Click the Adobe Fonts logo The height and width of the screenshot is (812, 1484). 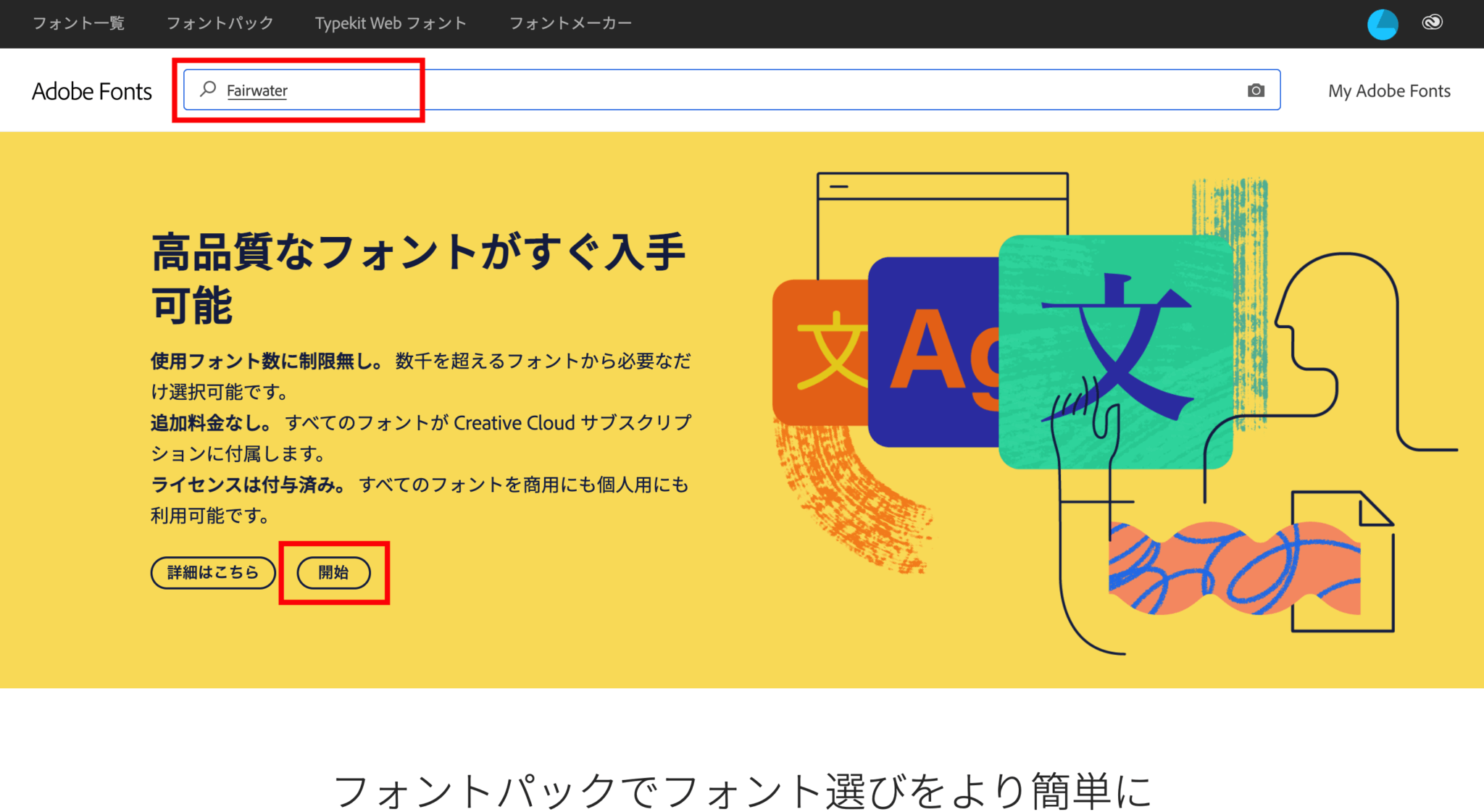(91, 91)
